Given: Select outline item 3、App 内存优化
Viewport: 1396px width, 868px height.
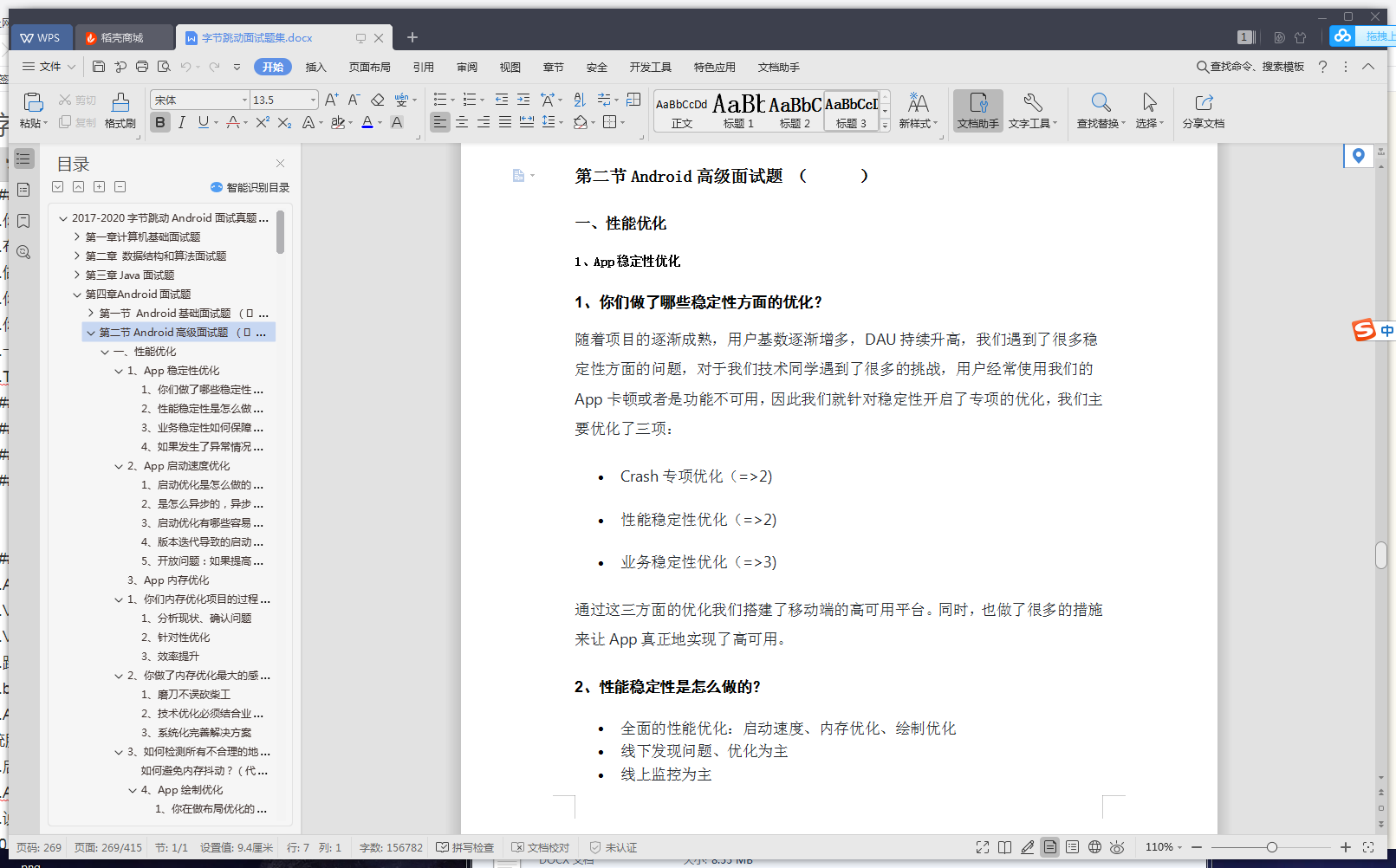Looking at the screenshot, I should (168, 580).
